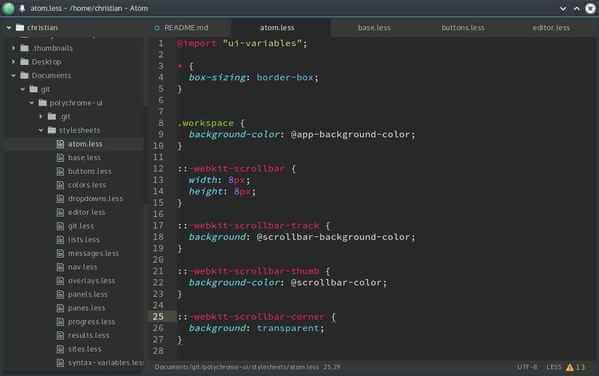Viewport: 599px width, 376px height.
Task: Click the Documents folder icon
Action: 24,75
